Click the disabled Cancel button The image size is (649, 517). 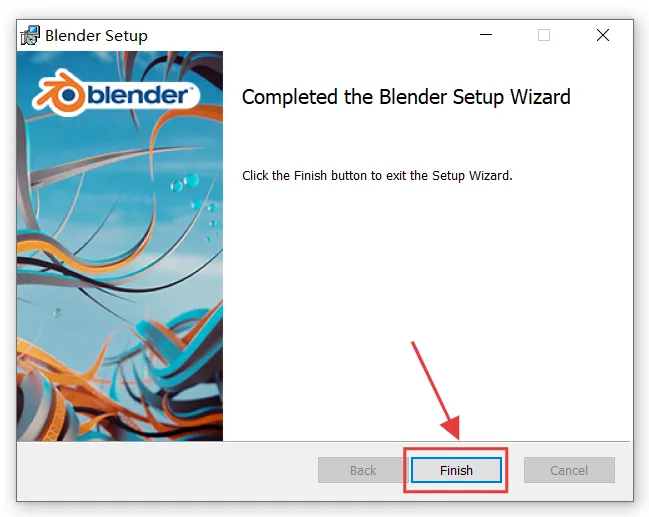tap(569, 470)
